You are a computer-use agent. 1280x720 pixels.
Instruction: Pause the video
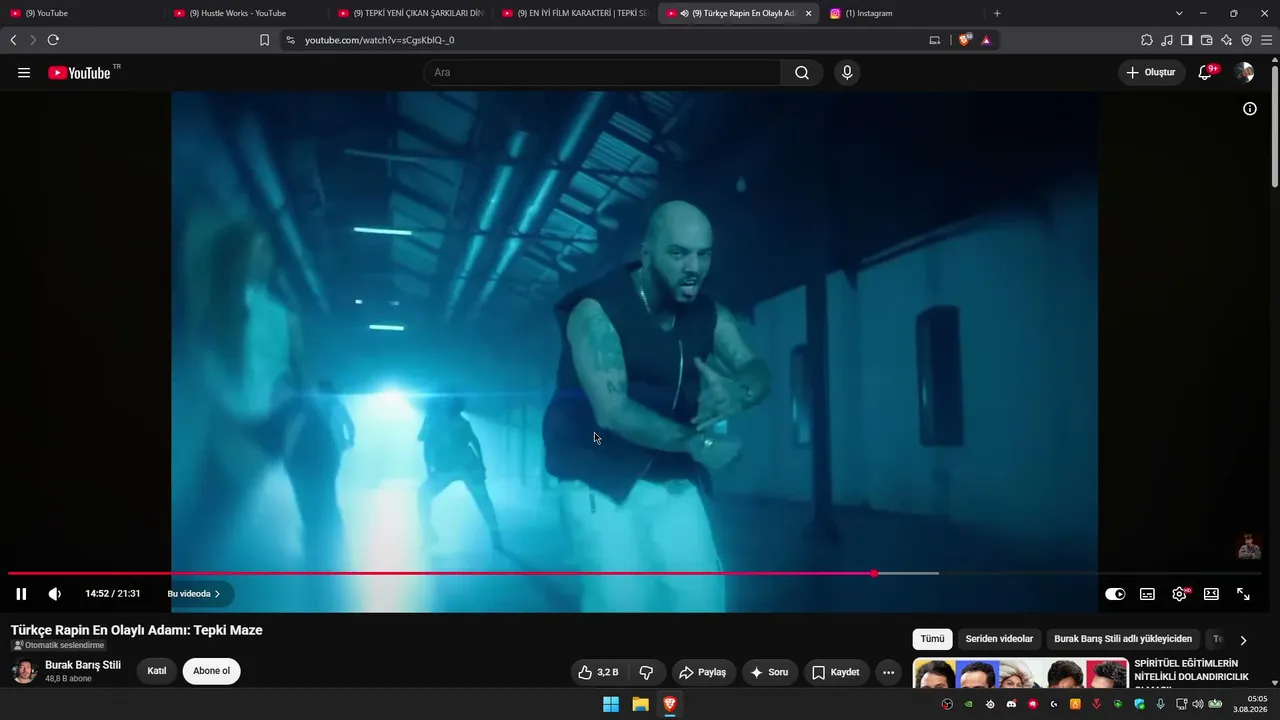click(x=21, y=594)
